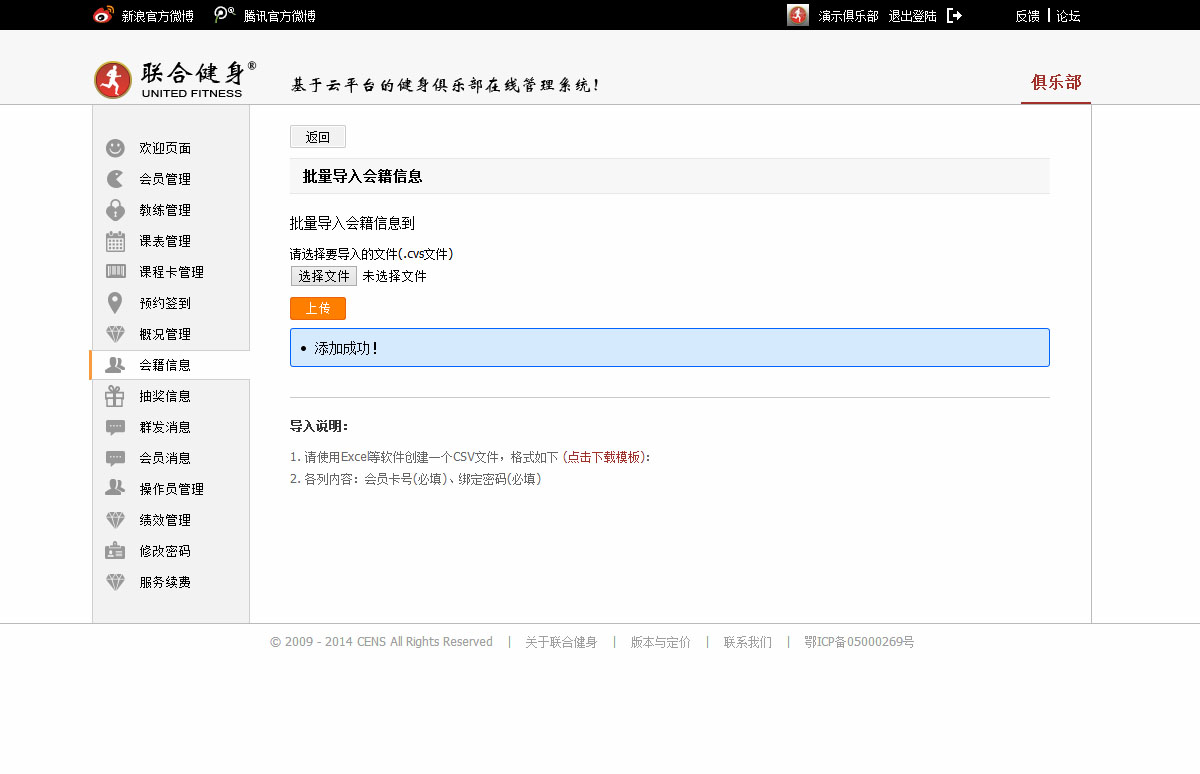Click the pacman icon for 会员管理

(x=115, y=179)
